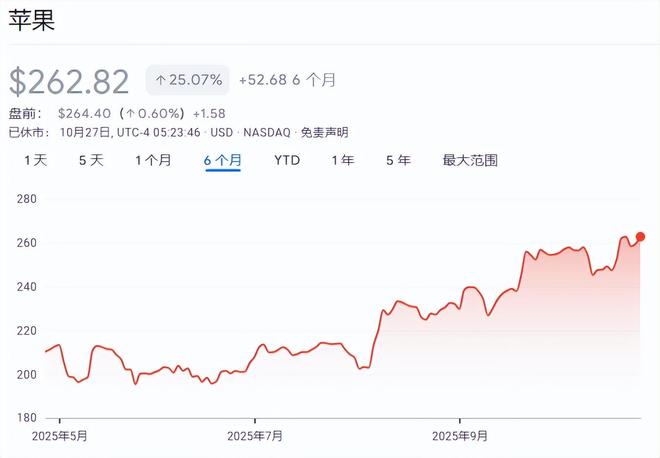Click the +52.68 six-month change text
660x458 pixels.
coord(264,80)
